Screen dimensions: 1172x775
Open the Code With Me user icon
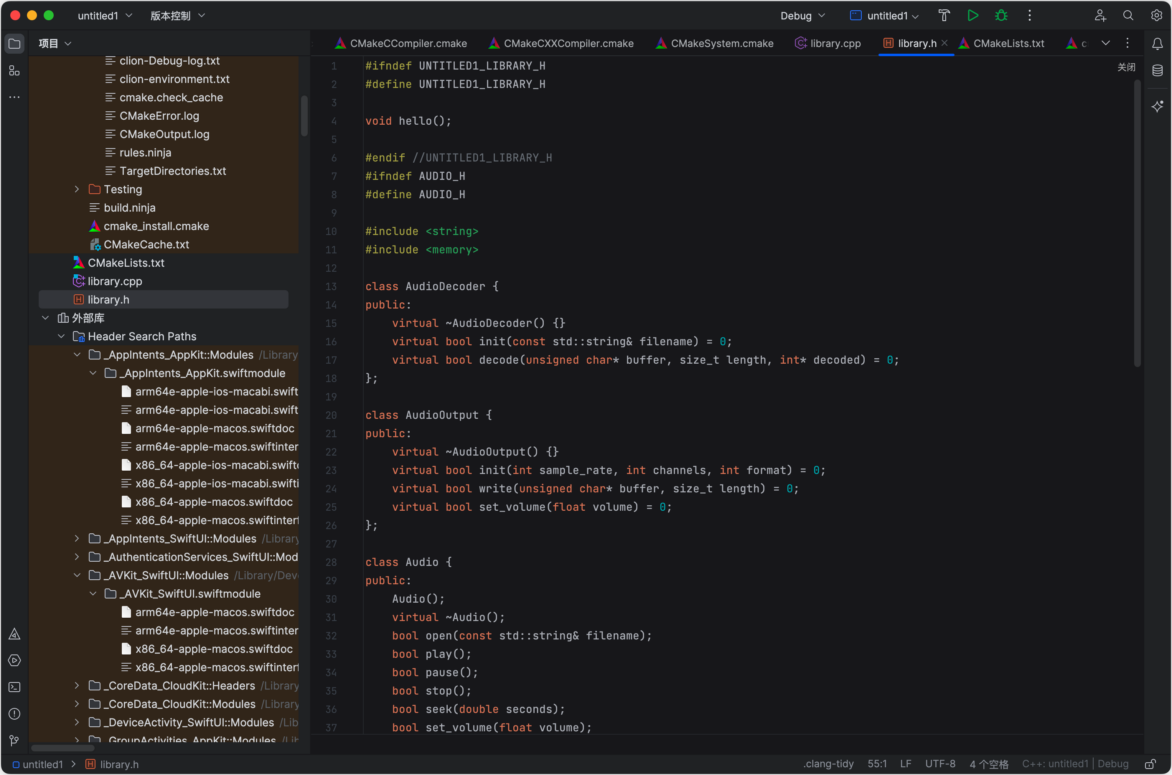coord(1099,16)
